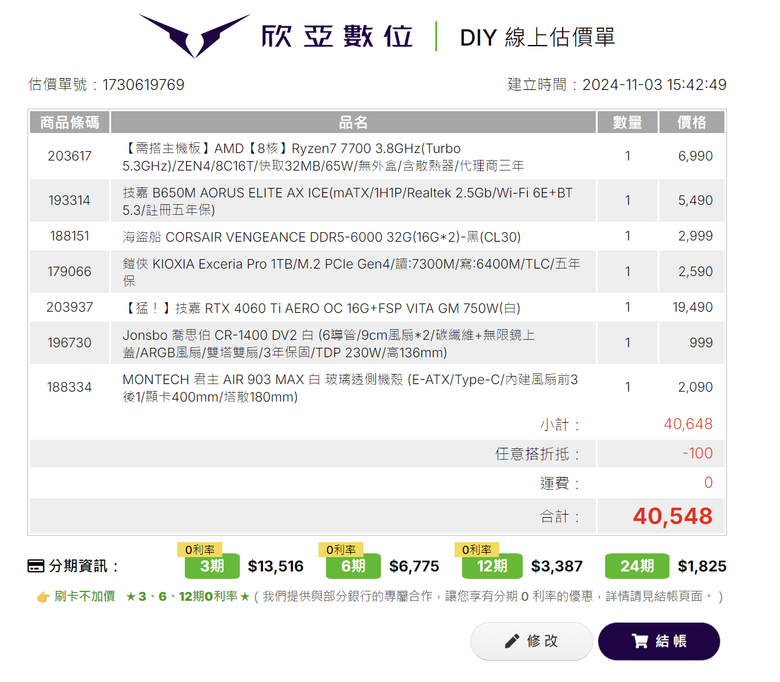Viewport: 780px width, 682px height.
Task: Click the bank partnership note in parentheses
Action: point(488,596)
